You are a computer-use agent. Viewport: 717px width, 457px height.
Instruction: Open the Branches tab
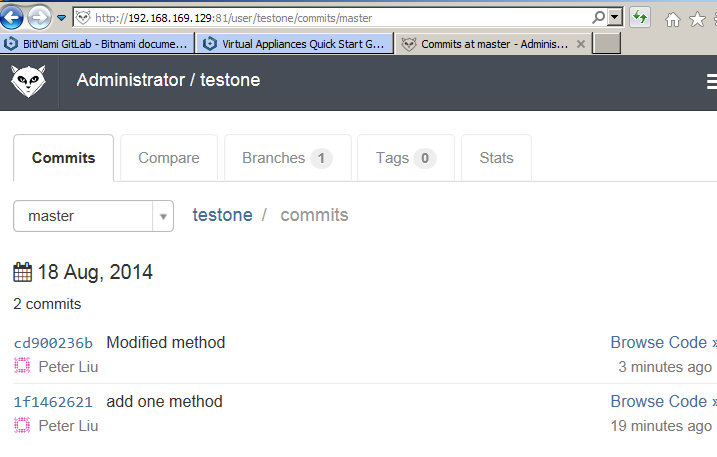click(288, 158)
